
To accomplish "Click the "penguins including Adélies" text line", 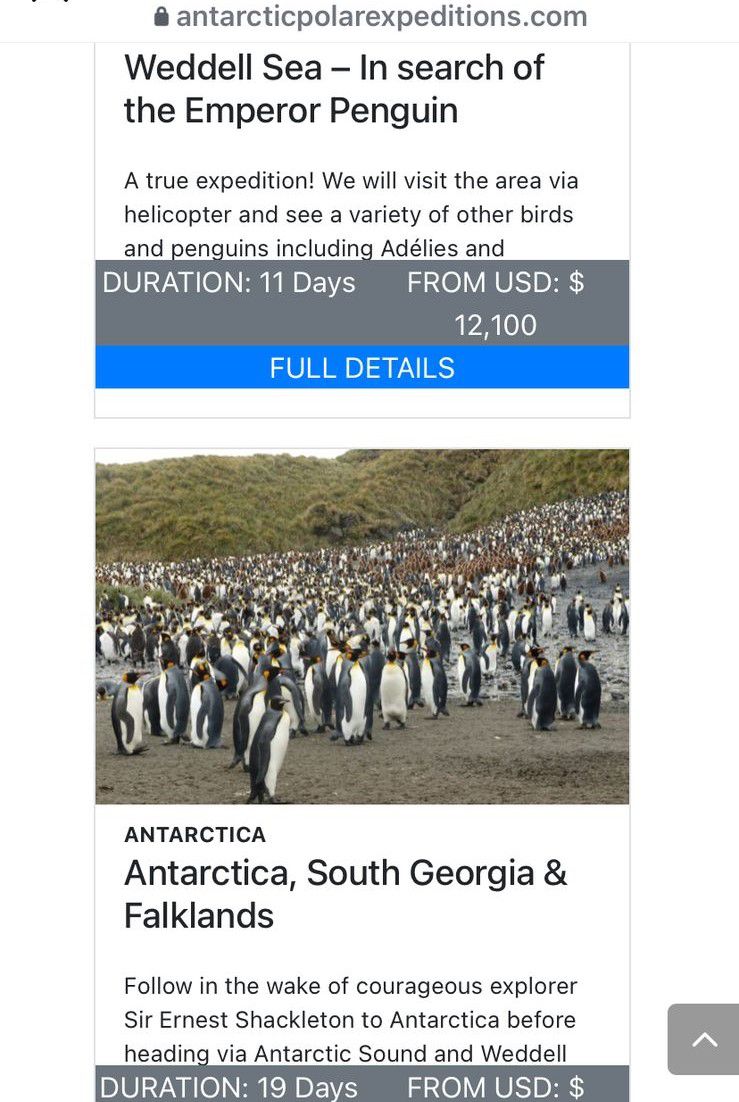I will (x=314, y=247).
